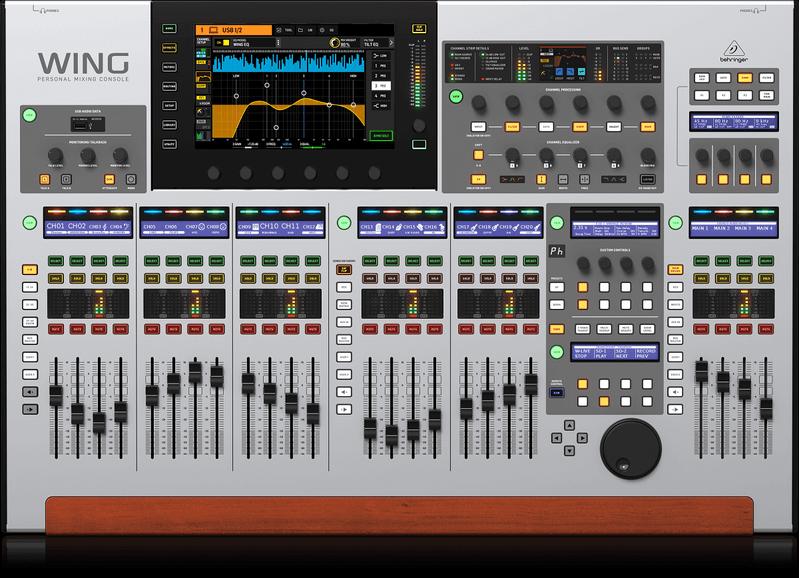The height and width of the screenshot is (578, 800).
Task: Click the green VIEW button beside channel processing
Action: click(456, 96)
